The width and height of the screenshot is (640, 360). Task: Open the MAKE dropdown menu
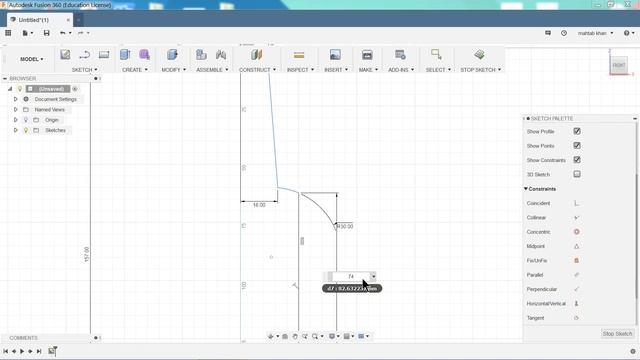[369, 70]
